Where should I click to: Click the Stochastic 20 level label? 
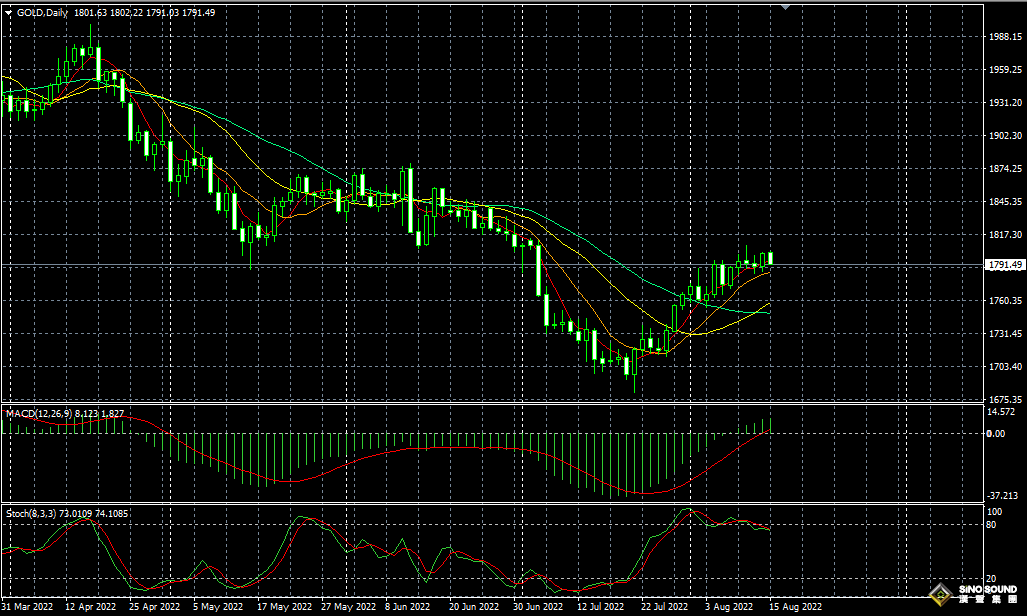993,579
